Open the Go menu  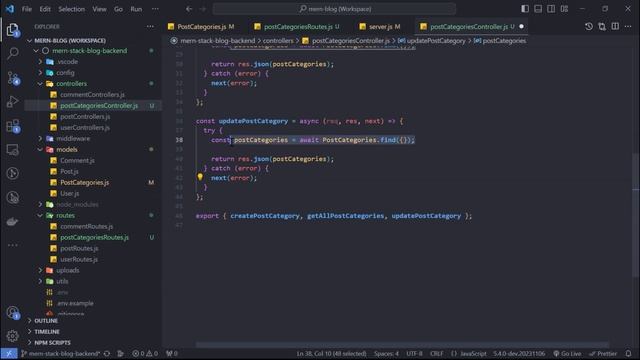tap(118, 9)
